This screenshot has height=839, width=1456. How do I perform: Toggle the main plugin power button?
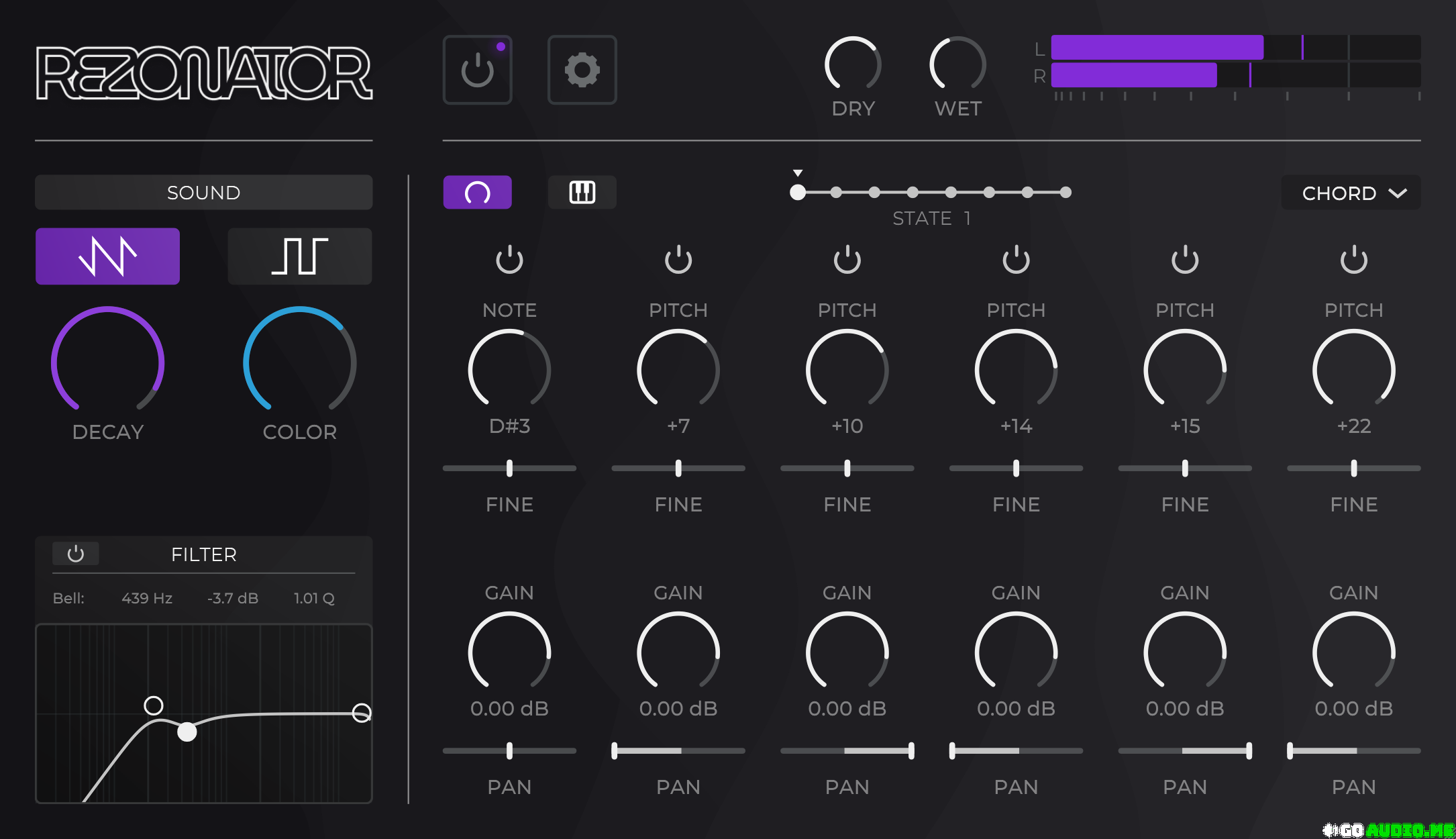click(x=477, y=70)
